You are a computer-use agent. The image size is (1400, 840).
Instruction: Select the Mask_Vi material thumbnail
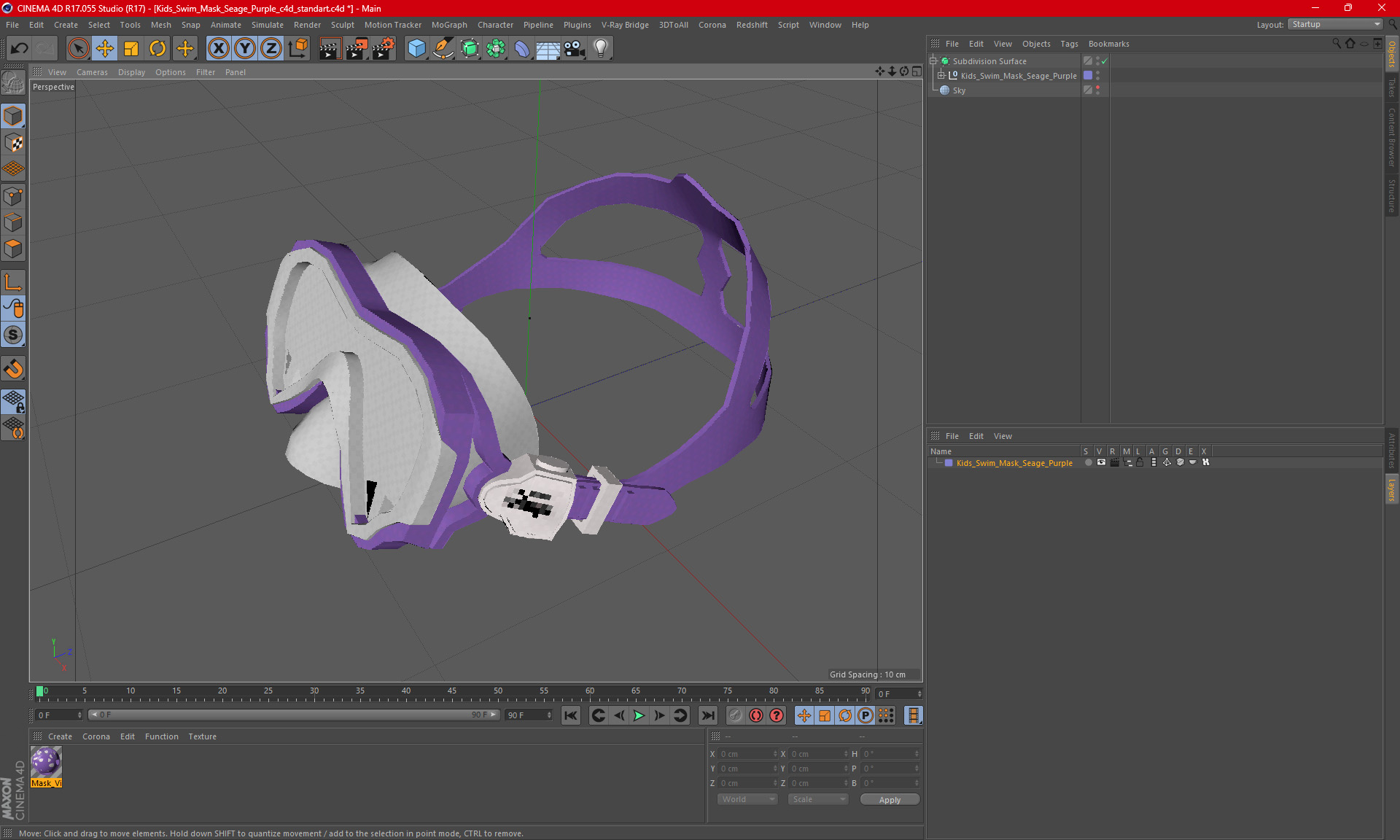tap(46, 762)
